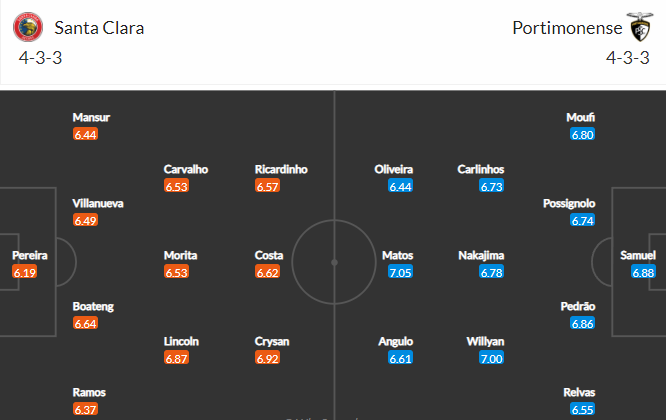The image size is (666, 420).
Task: Open player Lincoln's profile
Action: [x=181, y=341]
